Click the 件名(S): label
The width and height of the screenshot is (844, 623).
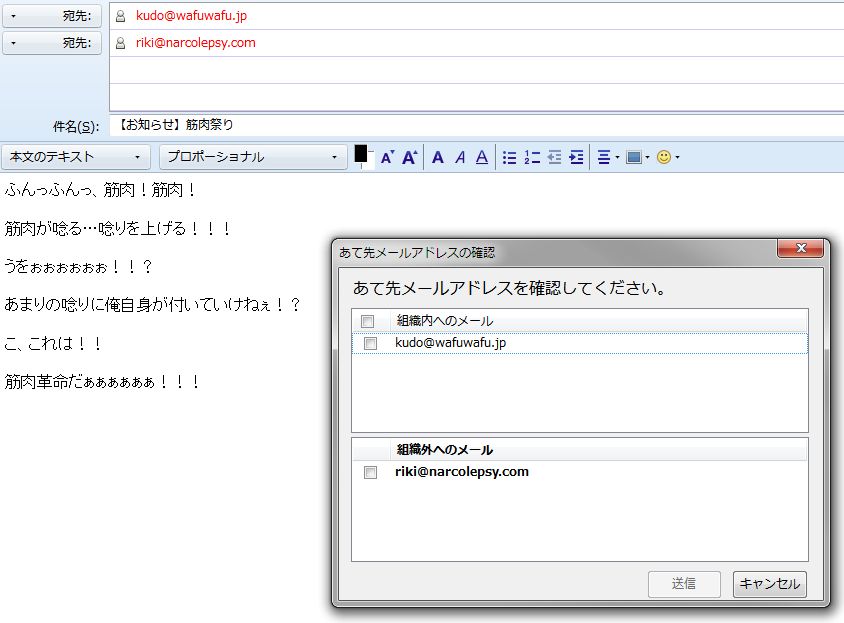(x=76, y=127)
